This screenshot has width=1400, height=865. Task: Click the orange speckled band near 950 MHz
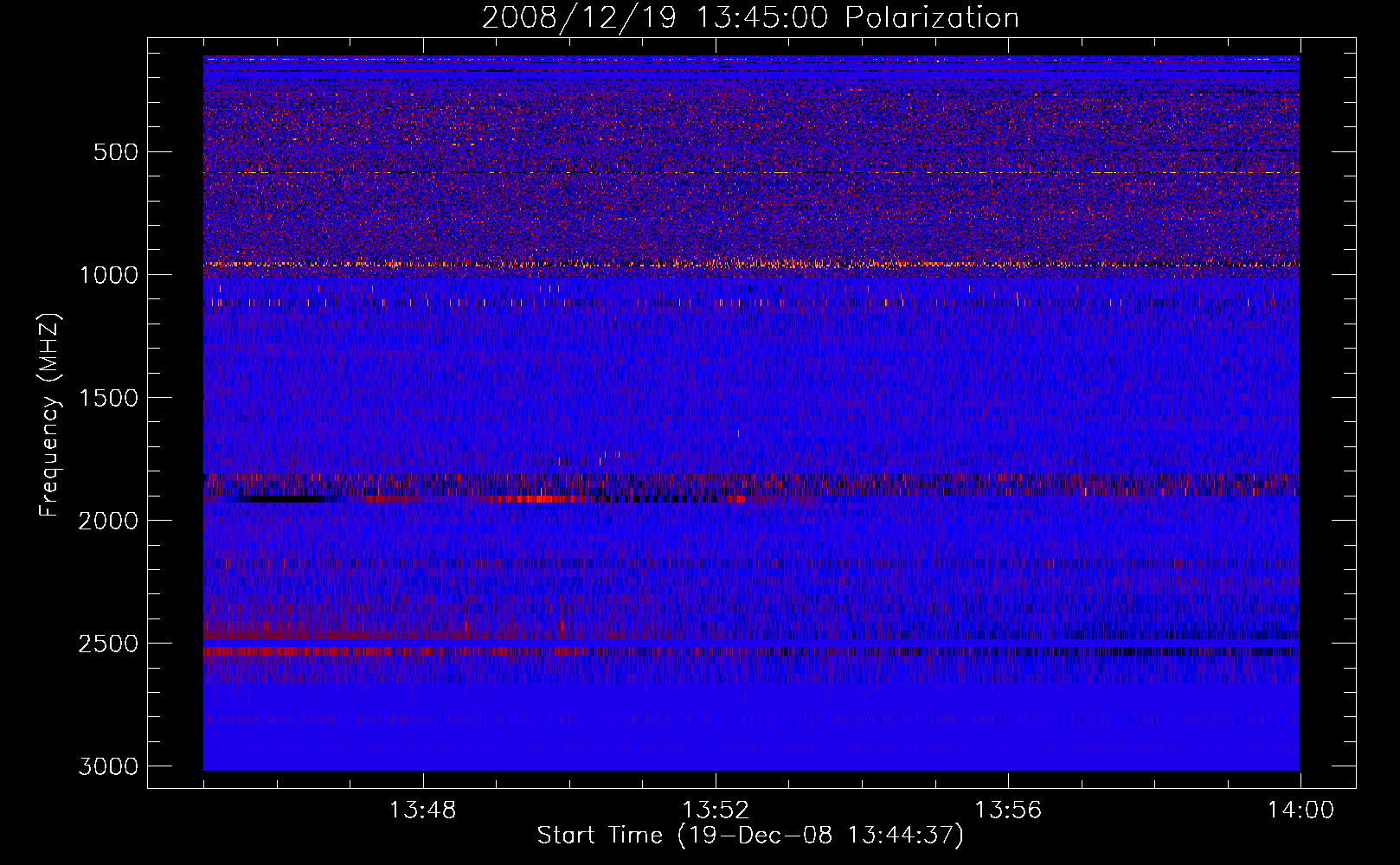click(x=751, y=263)
